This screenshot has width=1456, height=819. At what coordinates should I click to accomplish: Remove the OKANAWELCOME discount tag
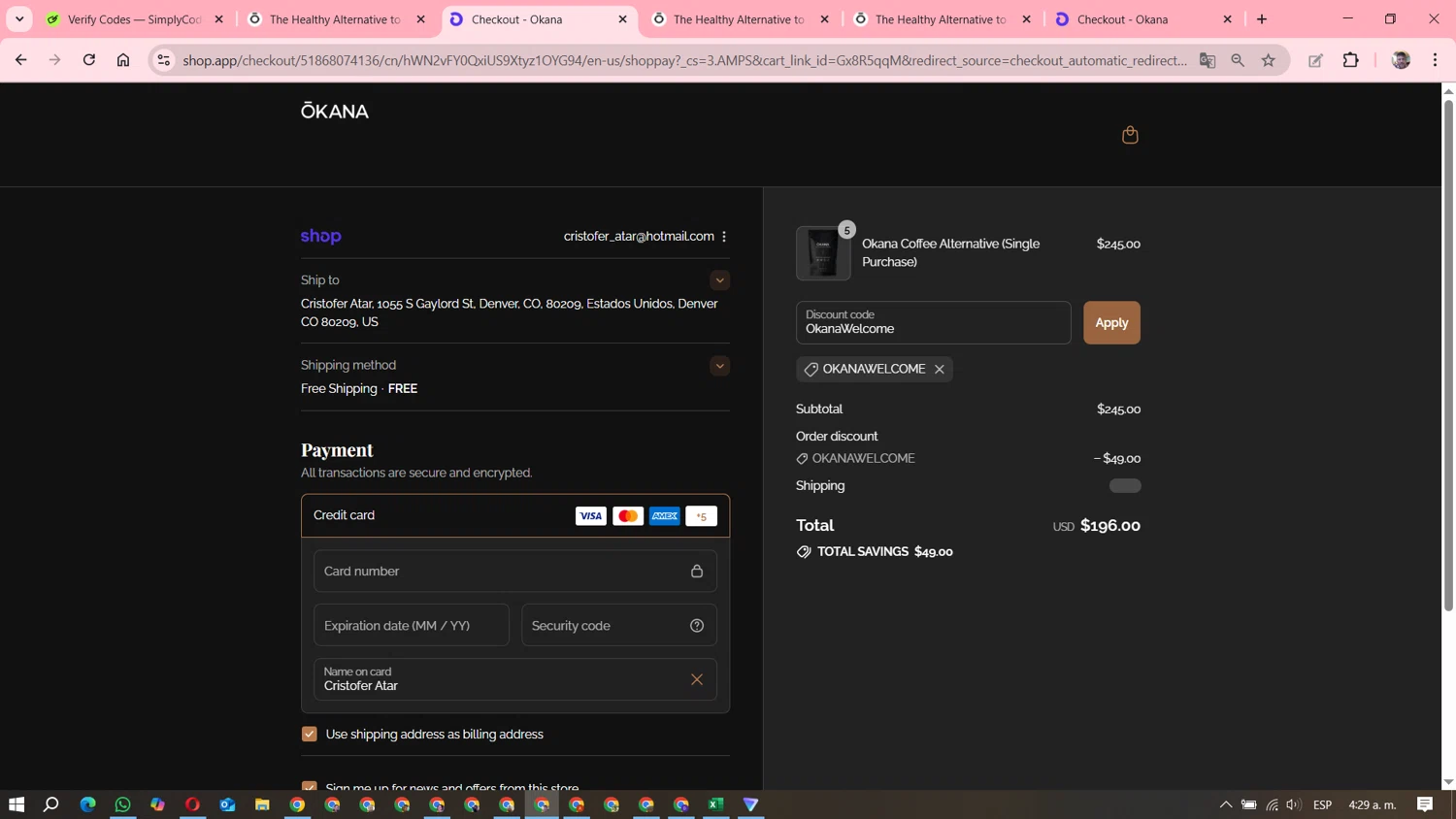(x=940, y=369)
